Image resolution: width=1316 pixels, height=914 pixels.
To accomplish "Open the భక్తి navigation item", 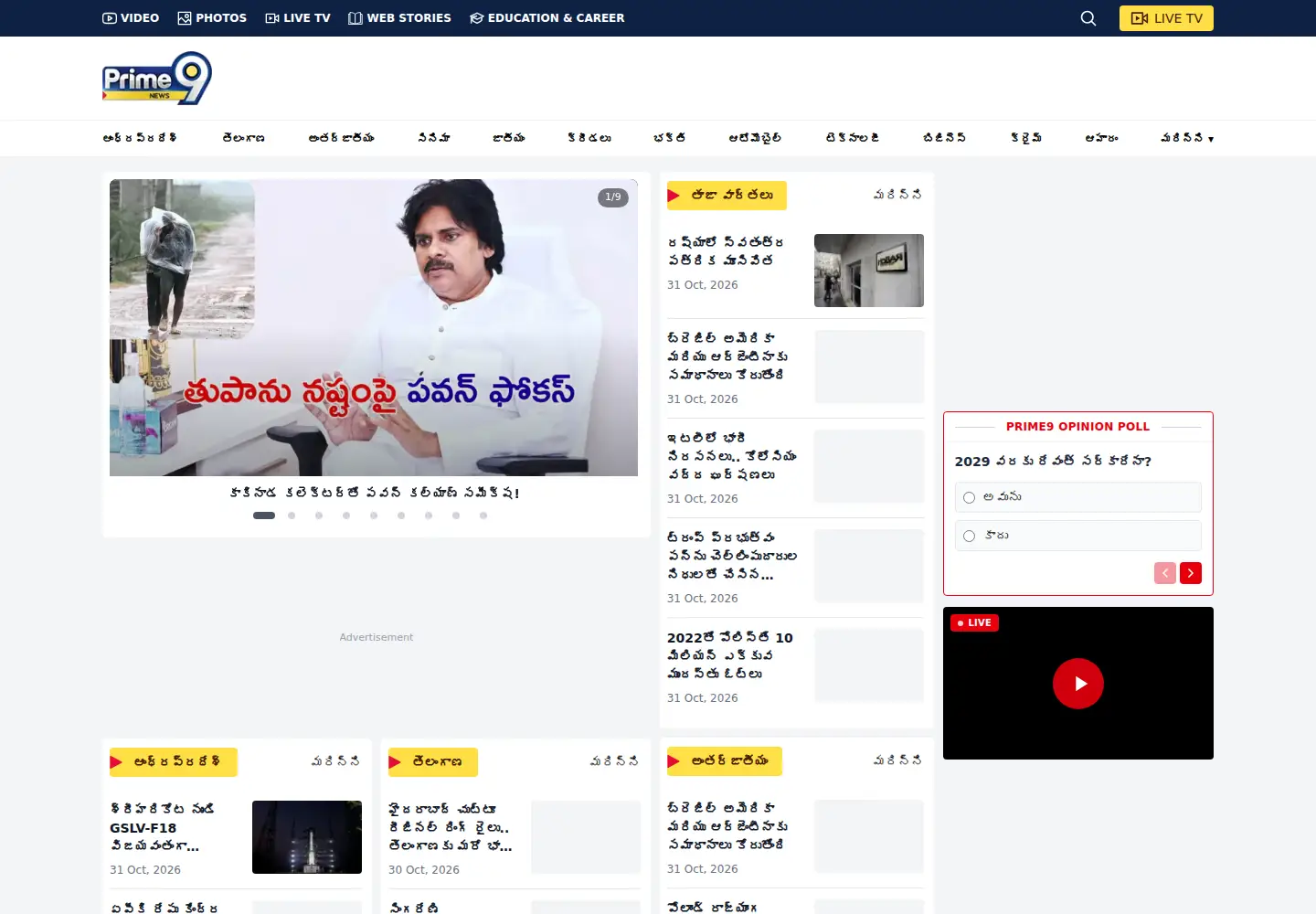I will [670, 138].
